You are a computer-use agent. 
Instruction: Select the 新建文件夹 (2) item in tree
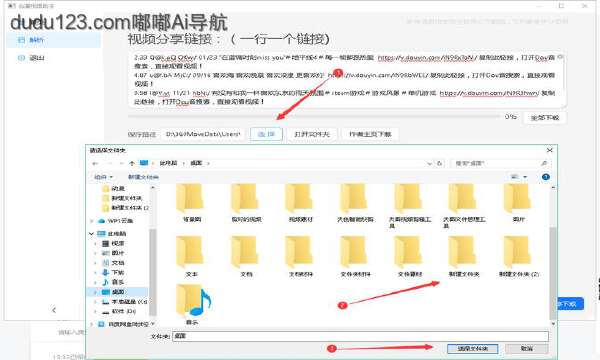pyautogui.click(x=126, y=208)
